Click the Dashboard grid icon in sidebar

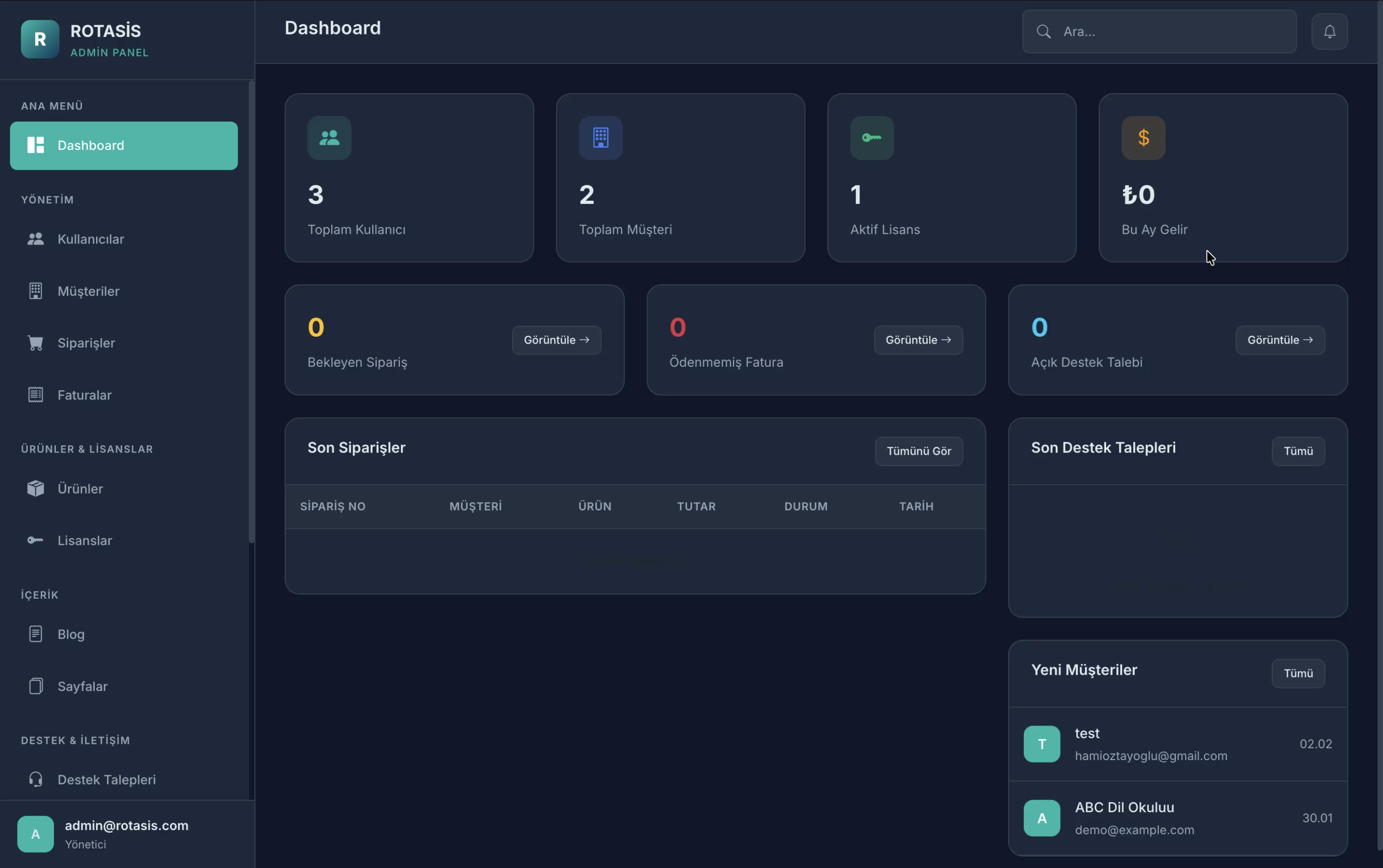(35, 145)
